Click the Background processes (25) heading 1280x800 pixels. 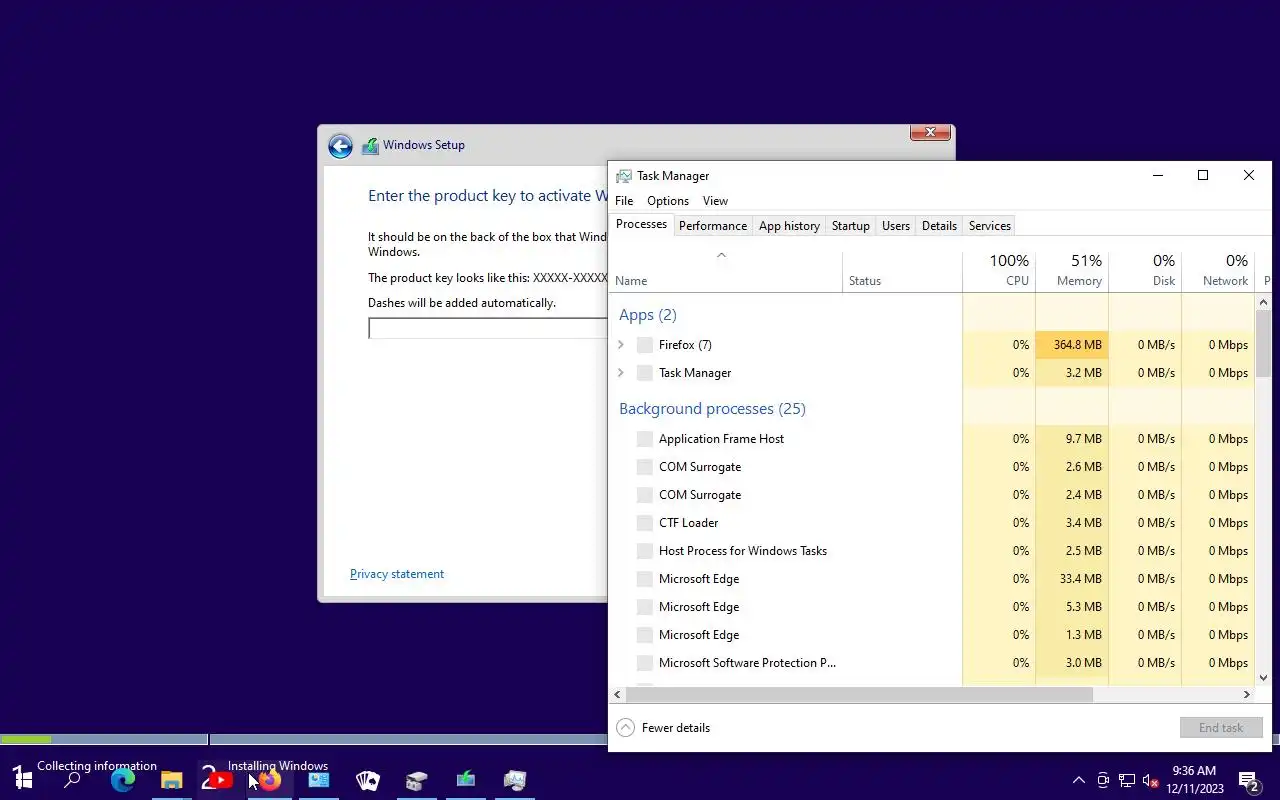[712, 409]
